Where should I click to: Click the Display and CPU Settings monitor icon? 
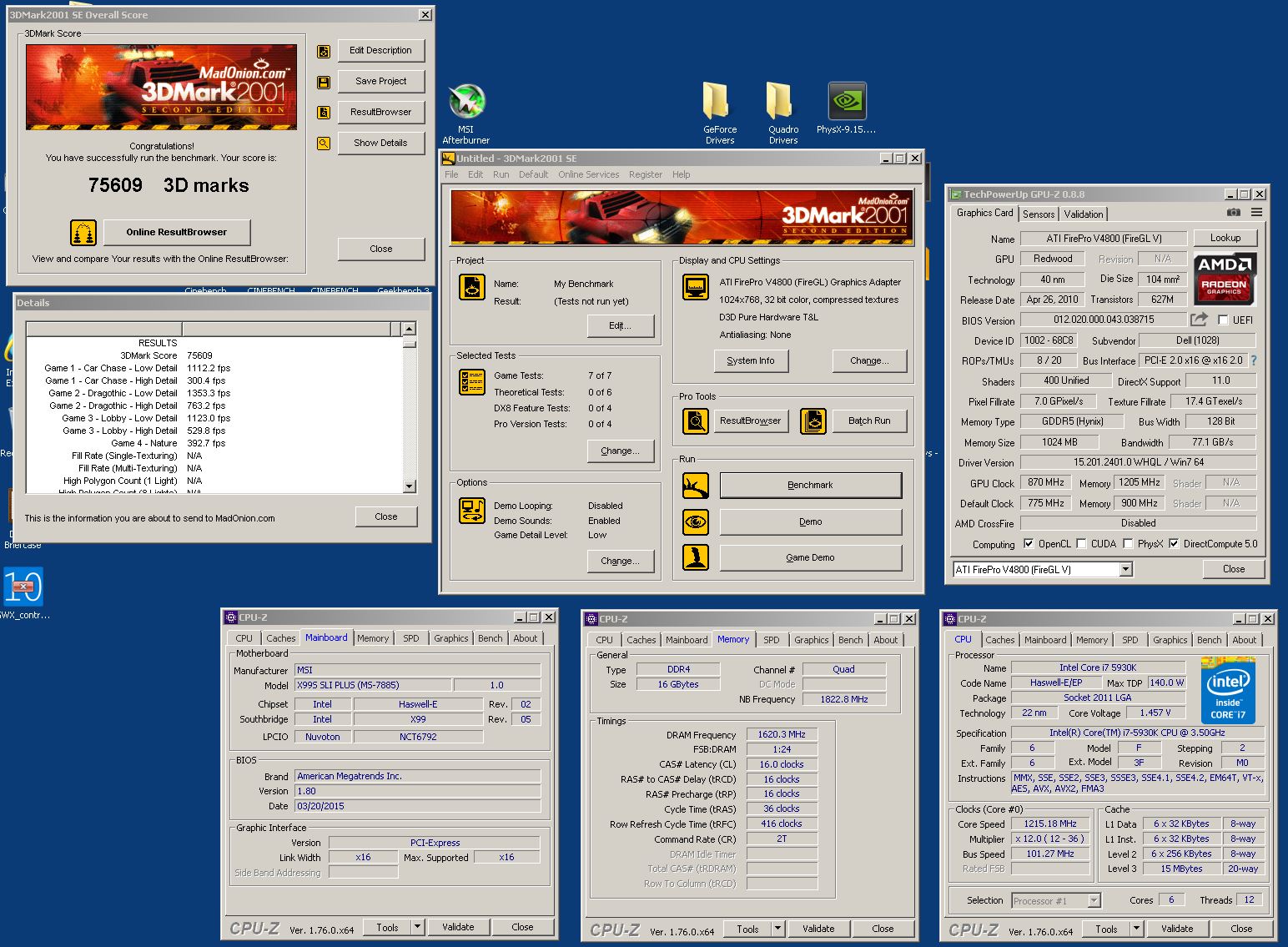(696, 287)
